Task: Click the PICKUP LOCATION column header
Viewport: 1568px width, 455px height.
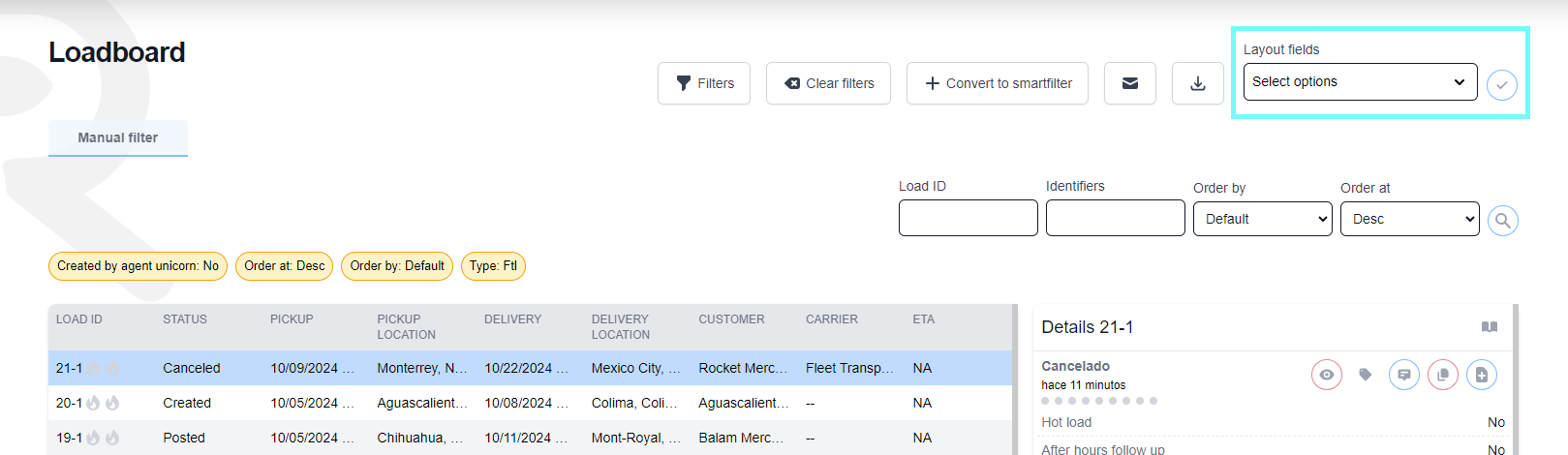Action: point(407,327)
